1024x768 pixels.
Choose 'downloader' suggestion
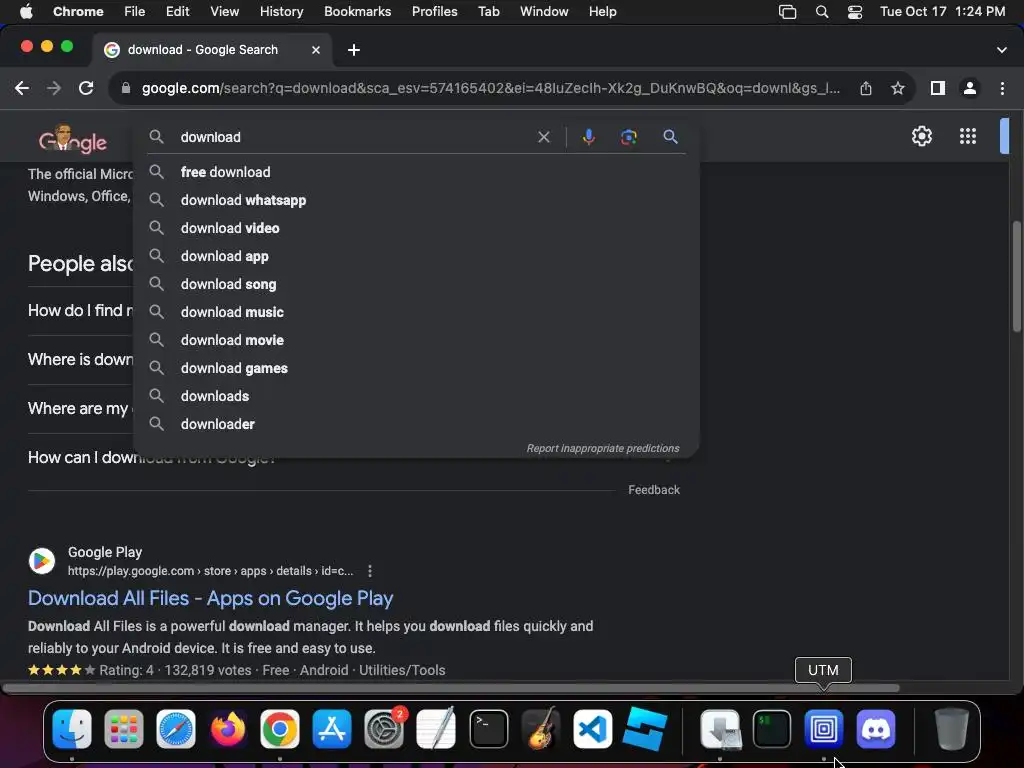click(x=416, y=424)
